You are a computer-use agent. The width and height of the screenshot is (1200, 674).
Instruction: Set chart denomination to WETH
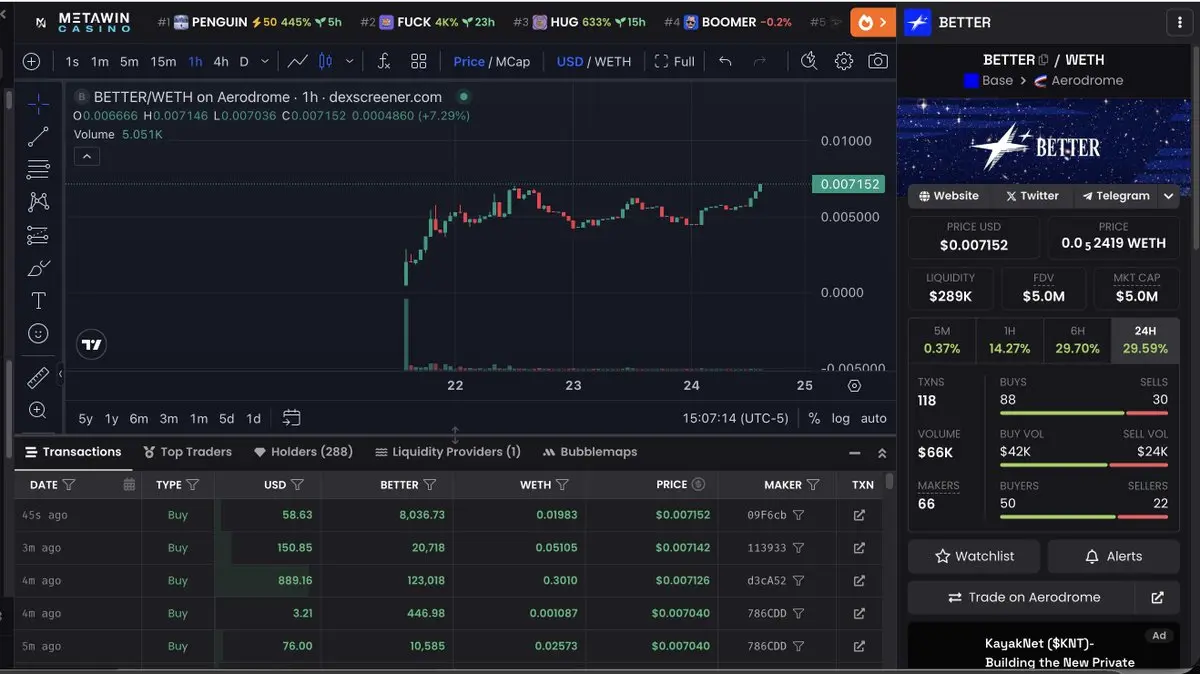point(613,61)
